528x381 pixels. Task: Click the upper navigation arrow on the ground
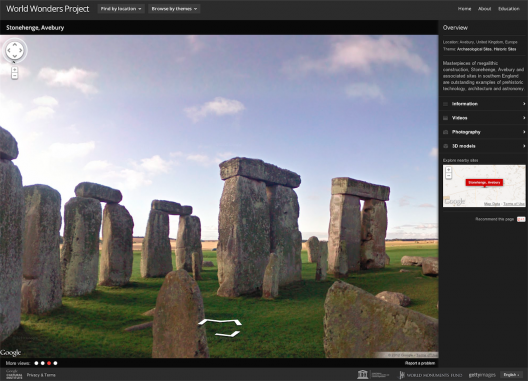tap(220, 322)
